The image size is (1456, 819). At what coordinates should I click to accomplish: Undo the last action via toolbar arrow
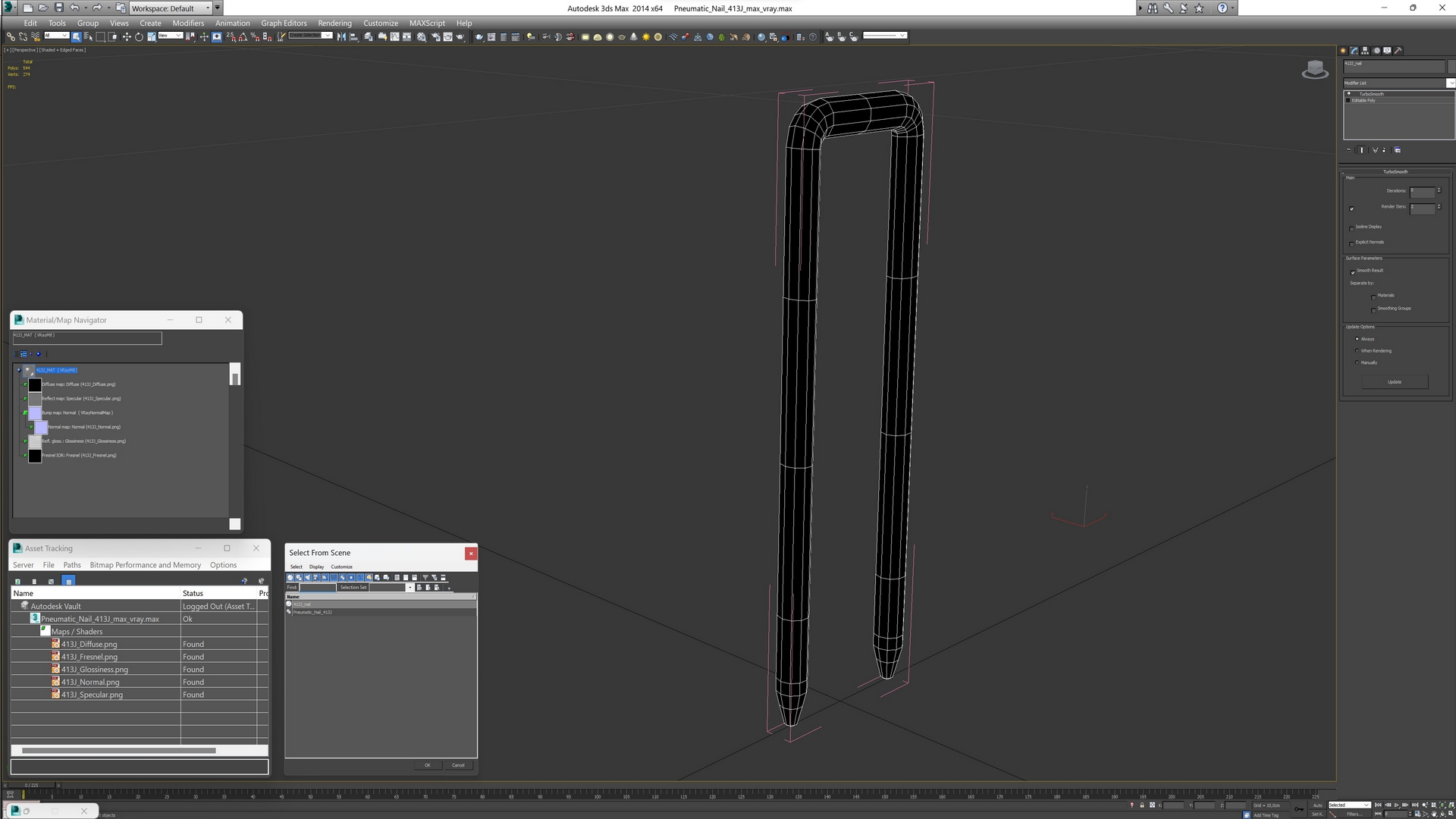[74, 8]
